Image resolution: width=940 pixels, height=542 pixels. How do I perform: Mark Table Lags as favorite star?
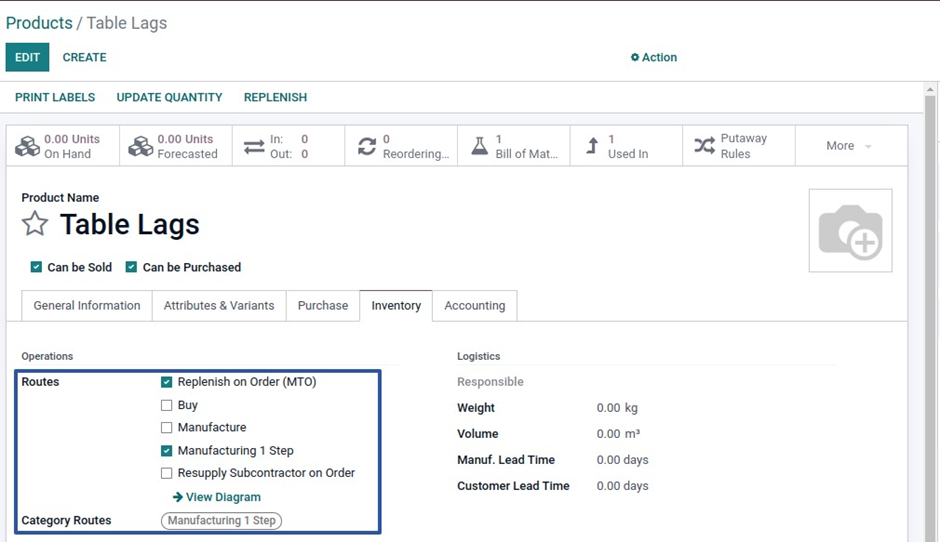pyautogui.click(x=35, y=224)
